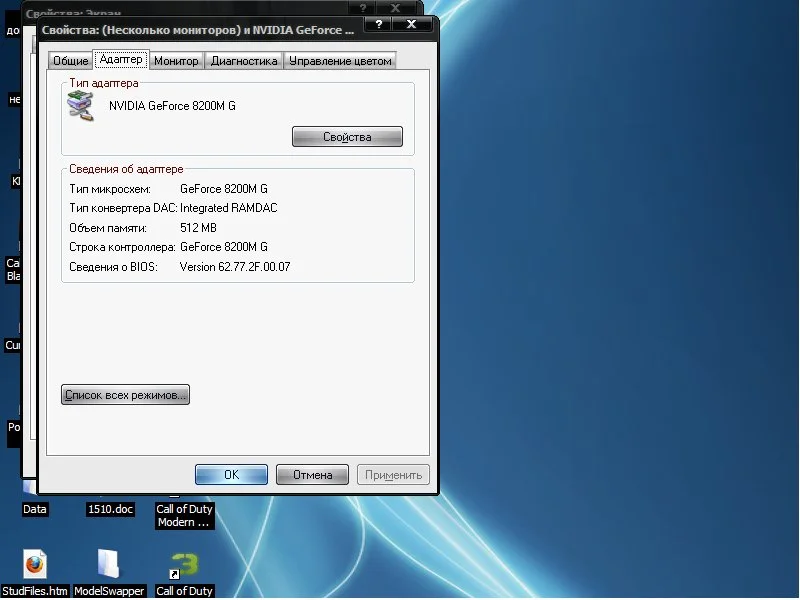The image size is (800, 600).
Task: Select StudFiles.htm Firefox desktop icon
Action: (35, 565)
